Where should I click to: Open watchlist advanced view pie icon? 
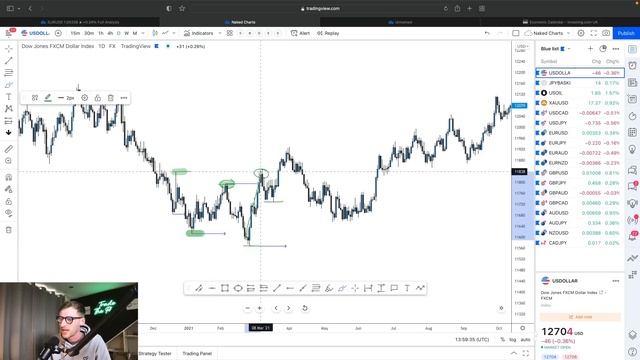click(603, 49)
